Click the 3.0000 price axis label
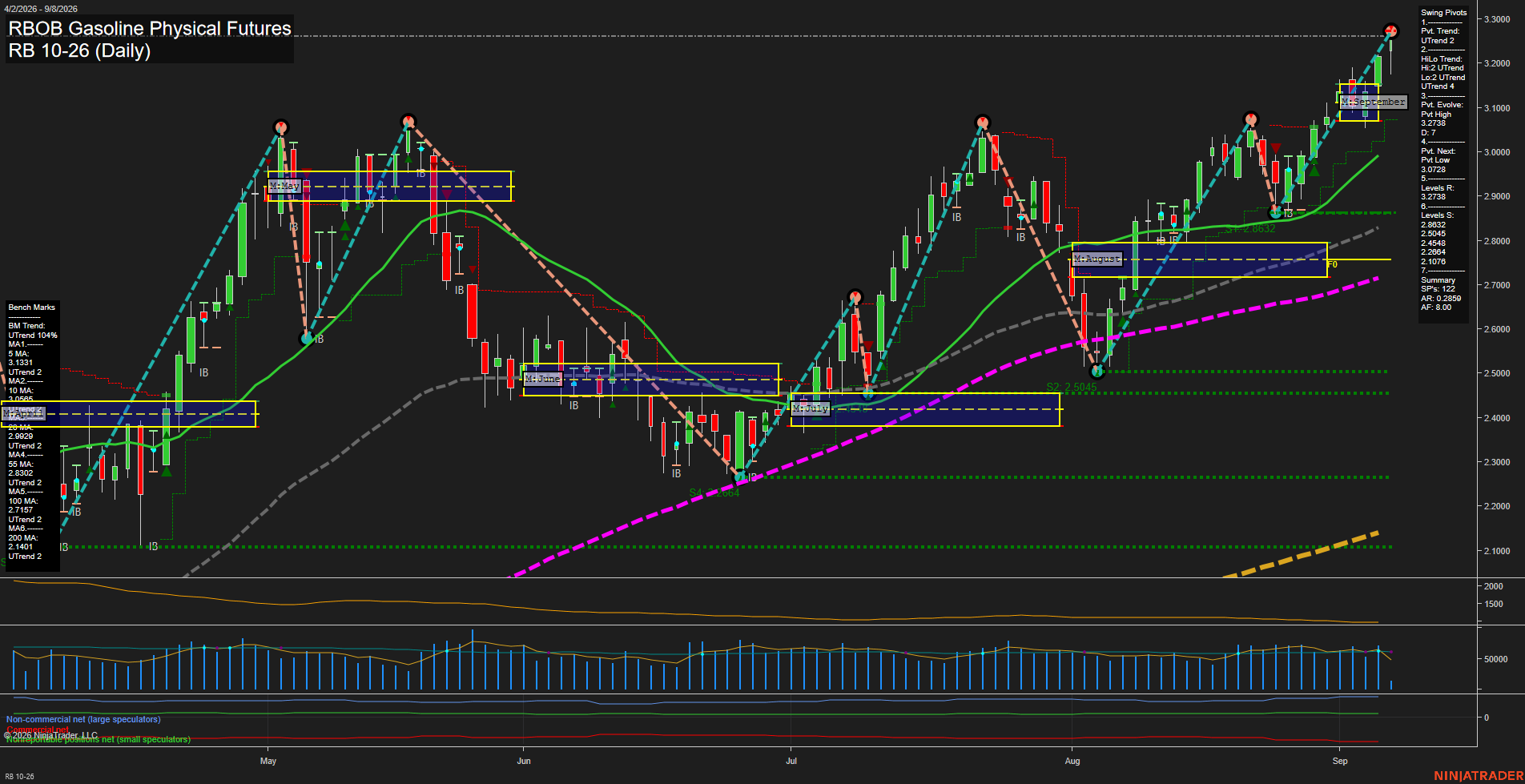 point(1496,152)
